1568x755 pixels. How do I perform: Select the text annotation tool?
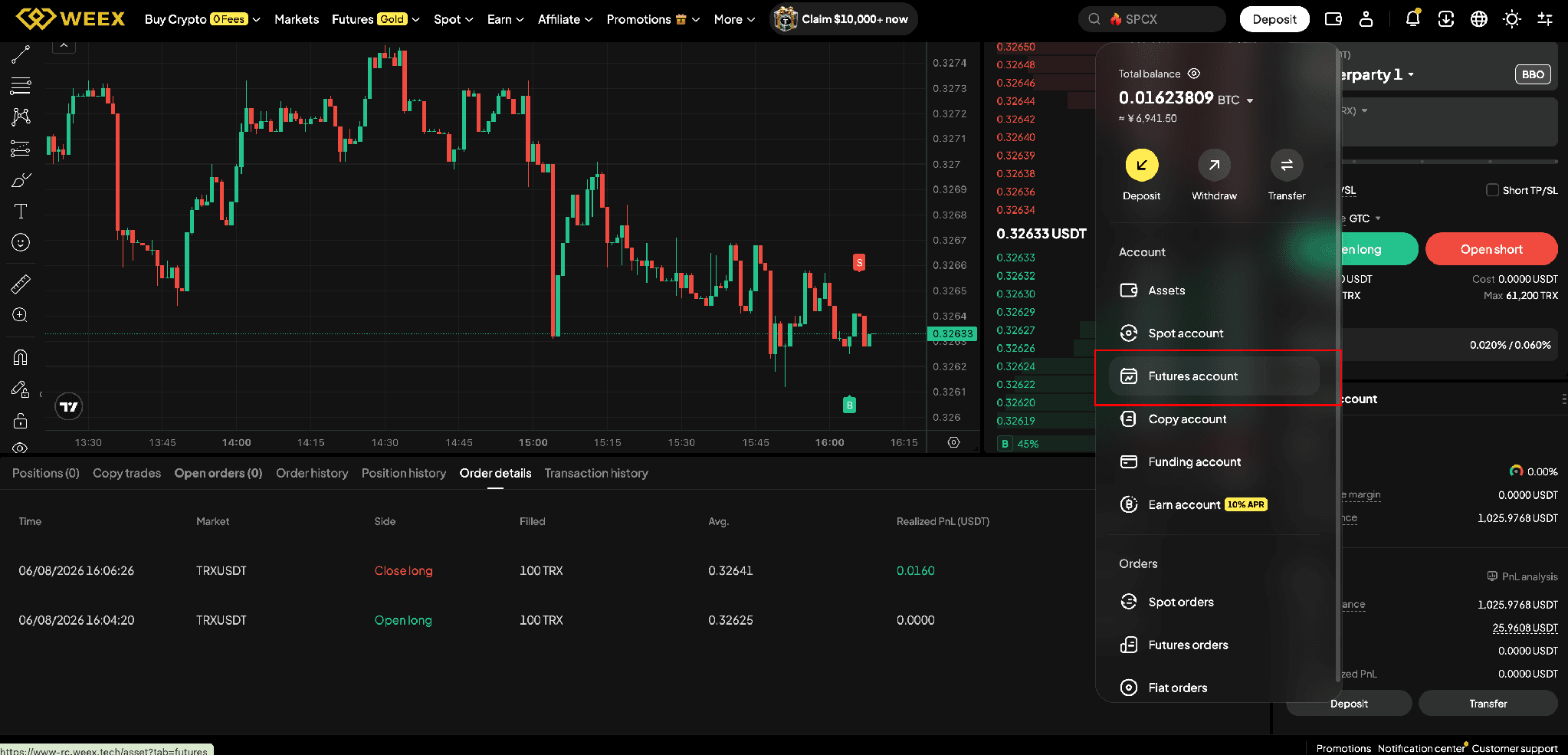[x=21, y=212]
